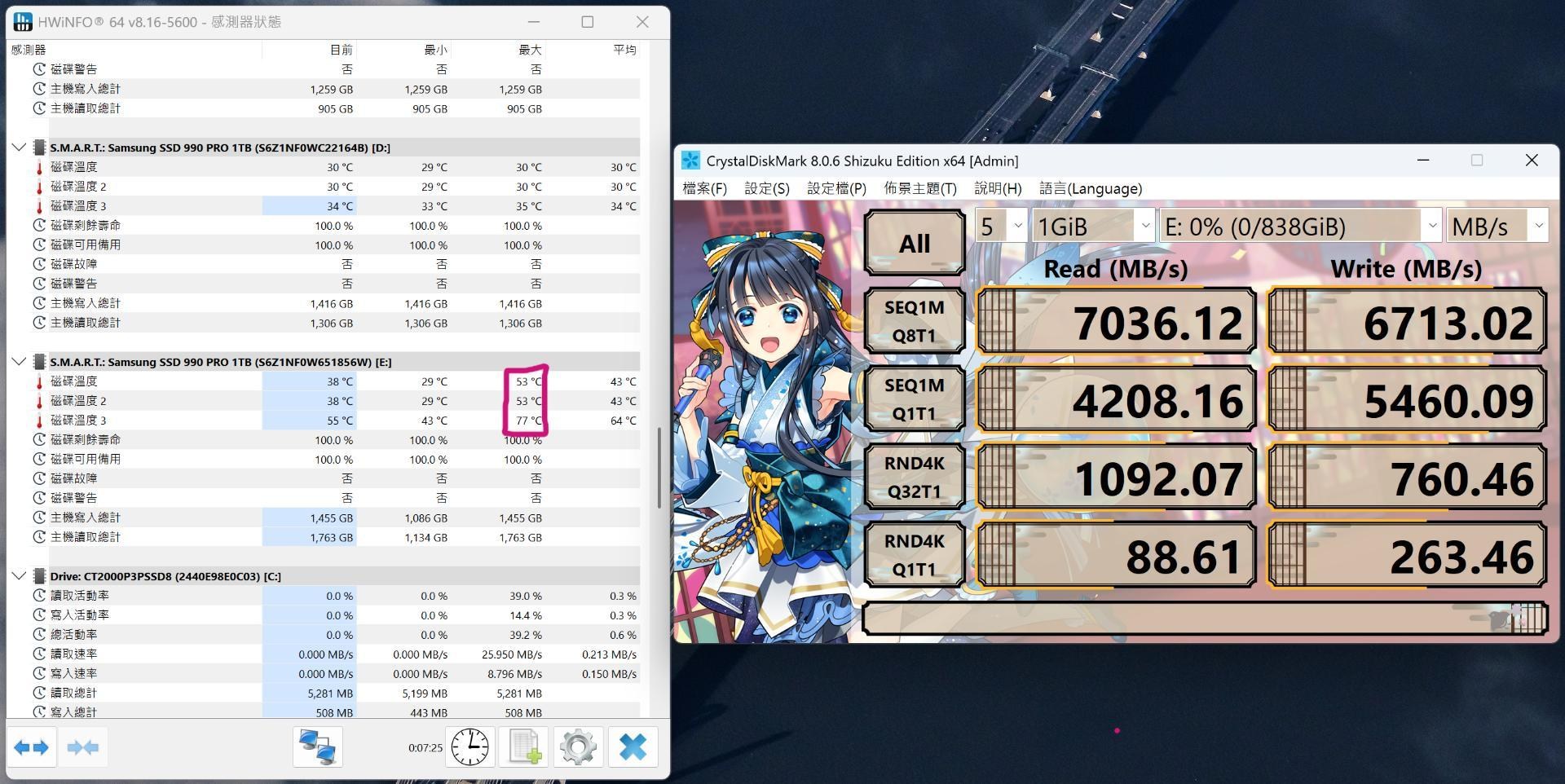Screen dimensions: 1565x784
Task: Click elapsed time 0:07:25 in HWiNFO
Action: tap(425, 747)
